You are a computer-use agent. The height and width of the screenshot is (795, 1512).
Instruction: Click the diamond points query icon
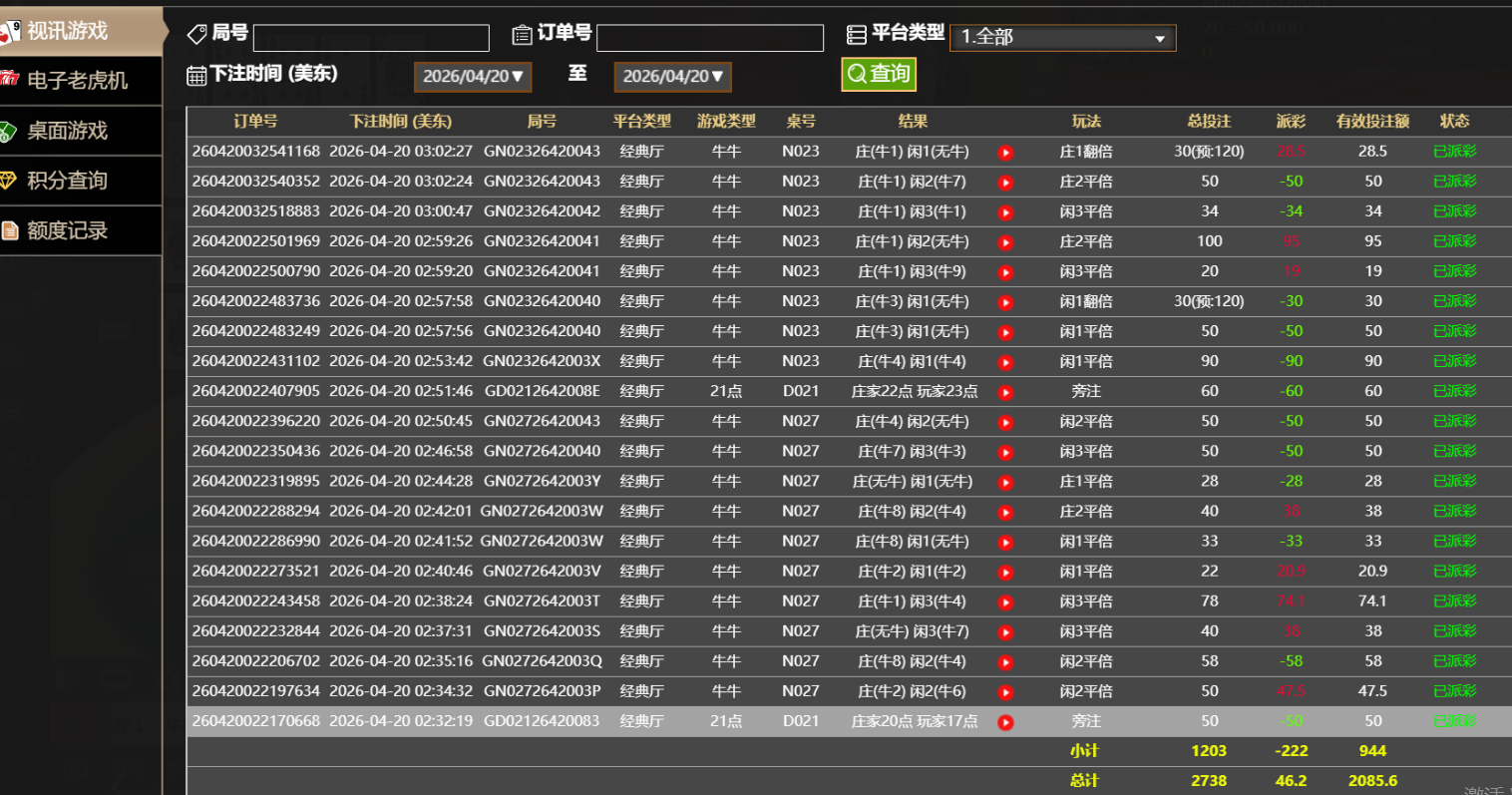[x=9, y=181]
